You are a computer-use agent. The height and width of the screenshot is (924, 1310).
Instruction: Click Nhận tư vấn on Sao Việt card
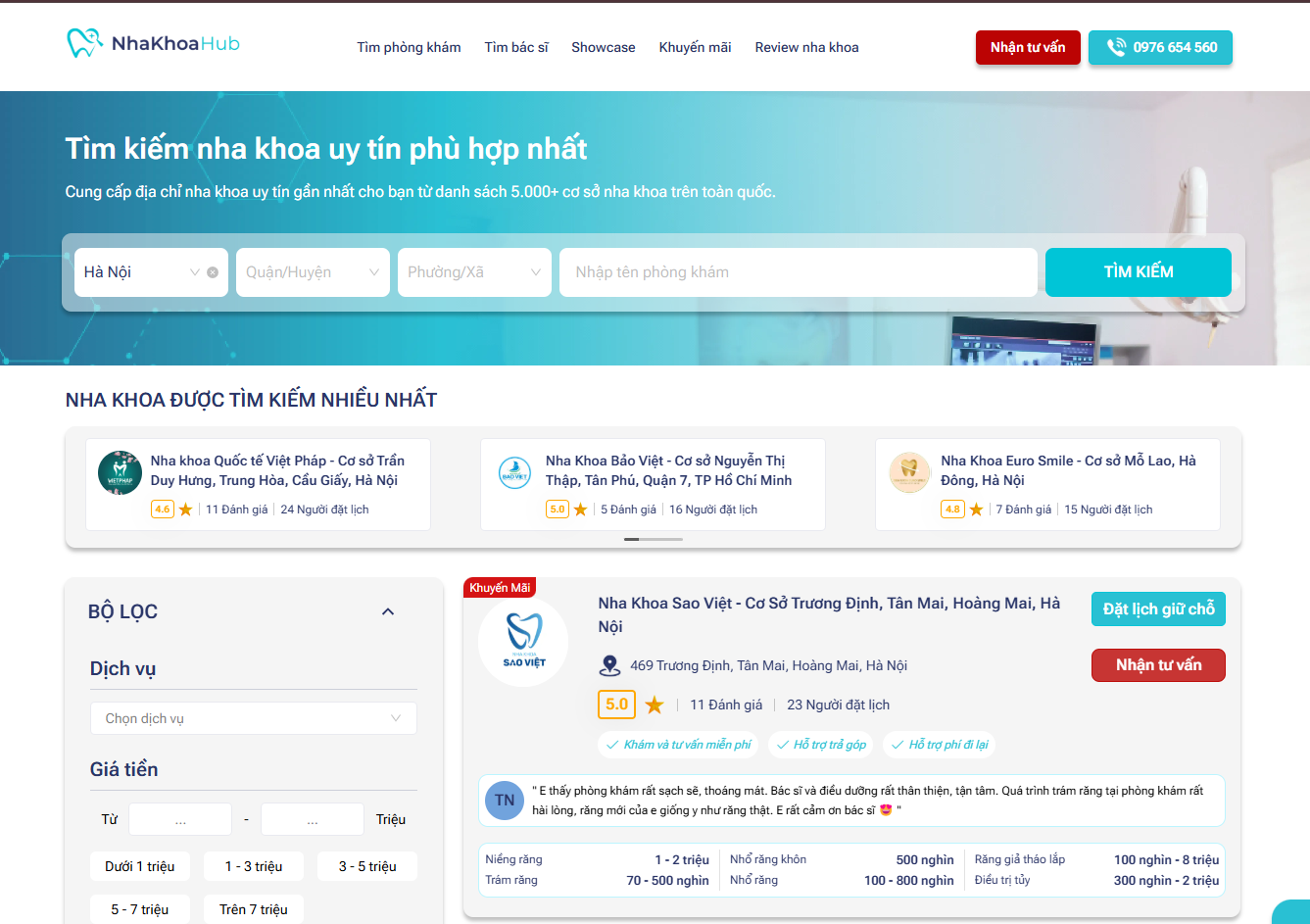coord(1158,665)
